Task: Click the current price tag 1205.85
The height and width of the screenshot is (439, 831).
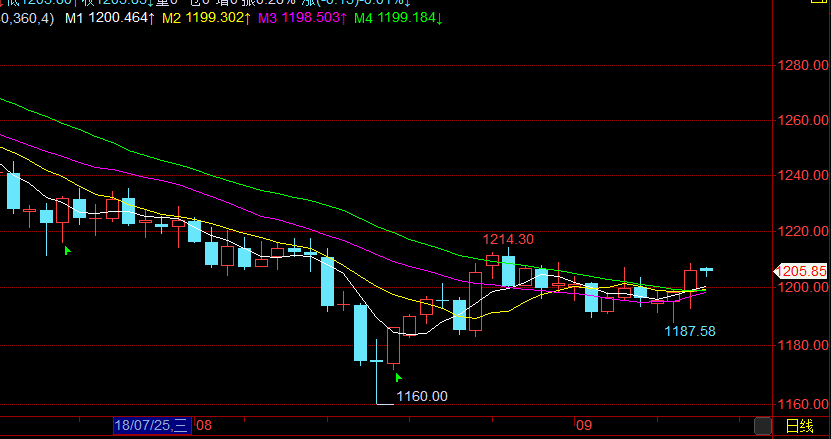Action: 801,271
